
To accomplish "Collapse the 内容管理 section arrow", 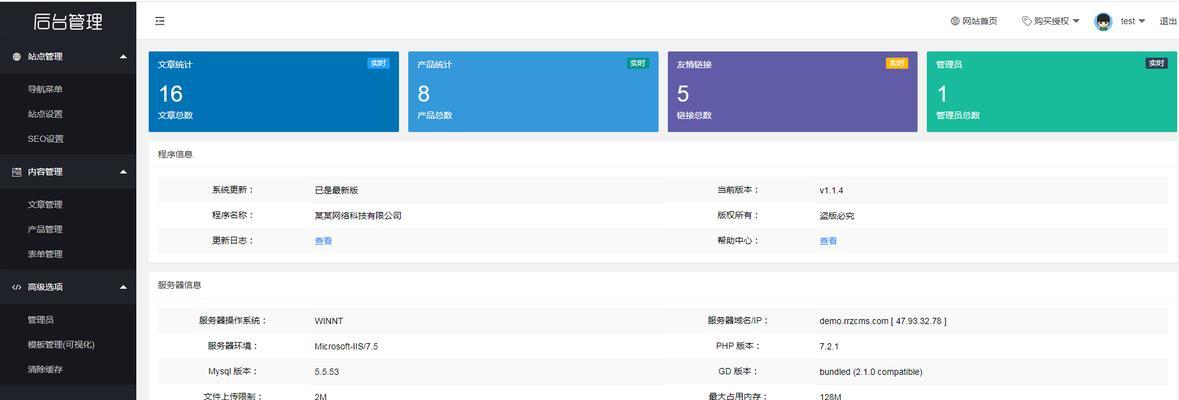I will (123, 171).
